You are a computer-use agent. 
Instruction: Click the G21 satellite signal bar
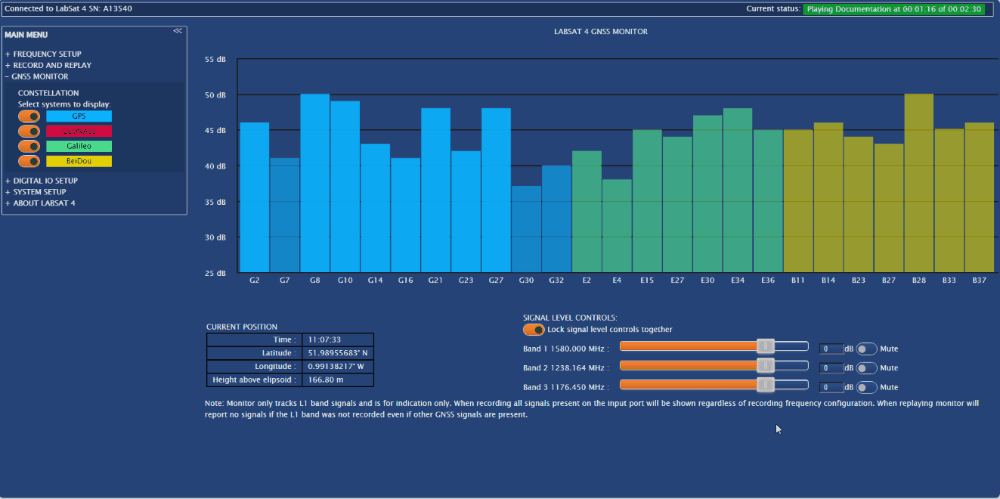coord(436,190)
